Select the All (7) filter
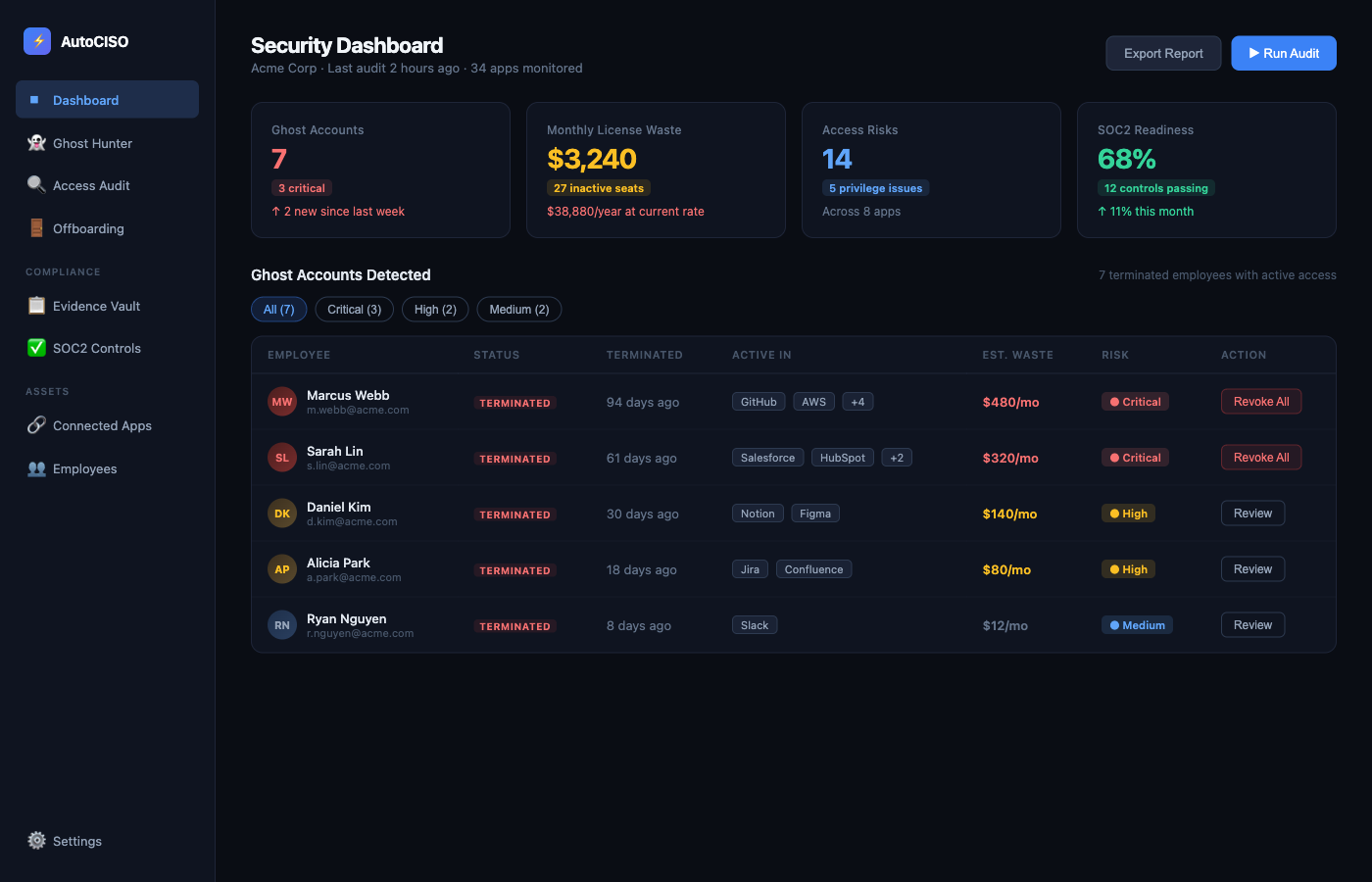 279,310
